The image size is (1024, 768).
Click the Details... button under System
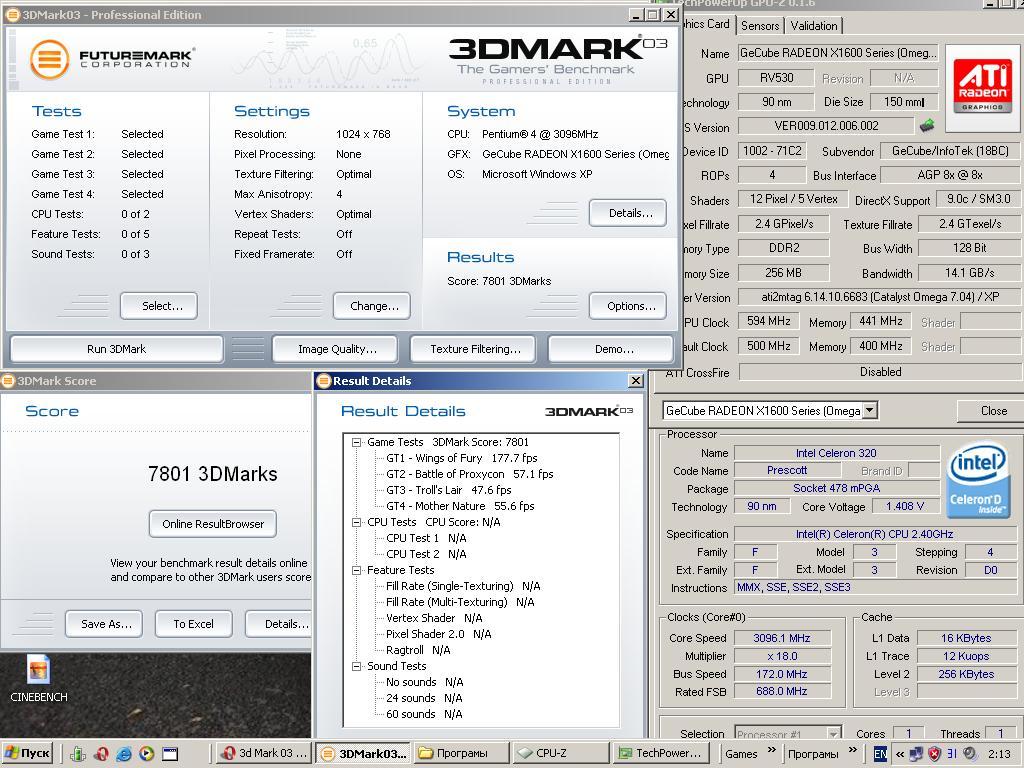tap(628, 213)
